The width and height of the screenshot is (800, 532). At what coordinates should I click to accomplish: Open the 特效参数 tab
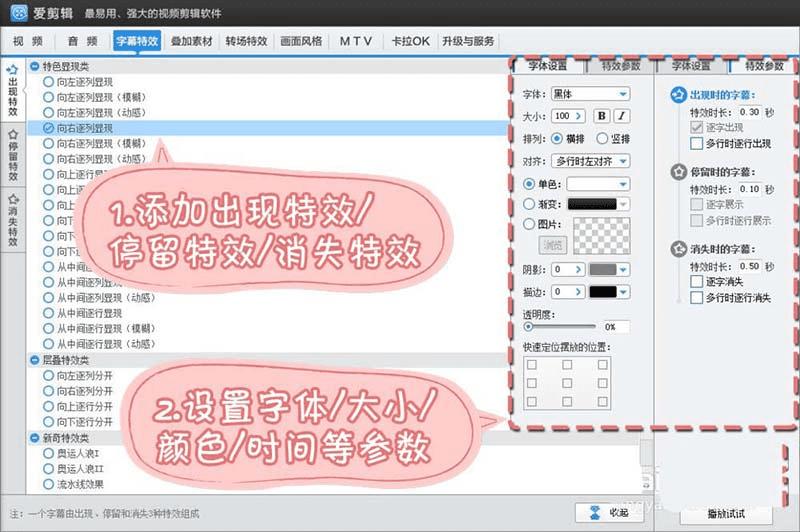620,66
